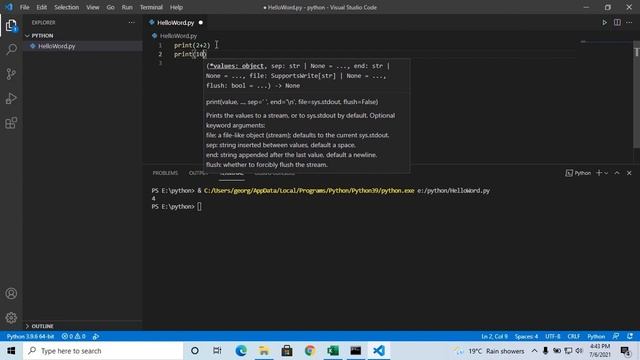640x360 pixels.
Task: Open the Accounts menu icon
Action: pos(11,293)
